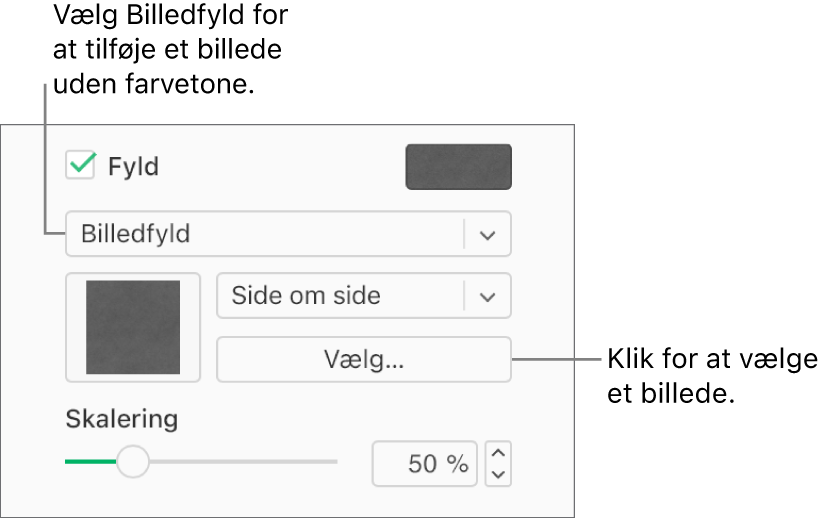Viewport: 827px width, 519px height.
Task: Click the Side om side text
Action: click(305, 296)
